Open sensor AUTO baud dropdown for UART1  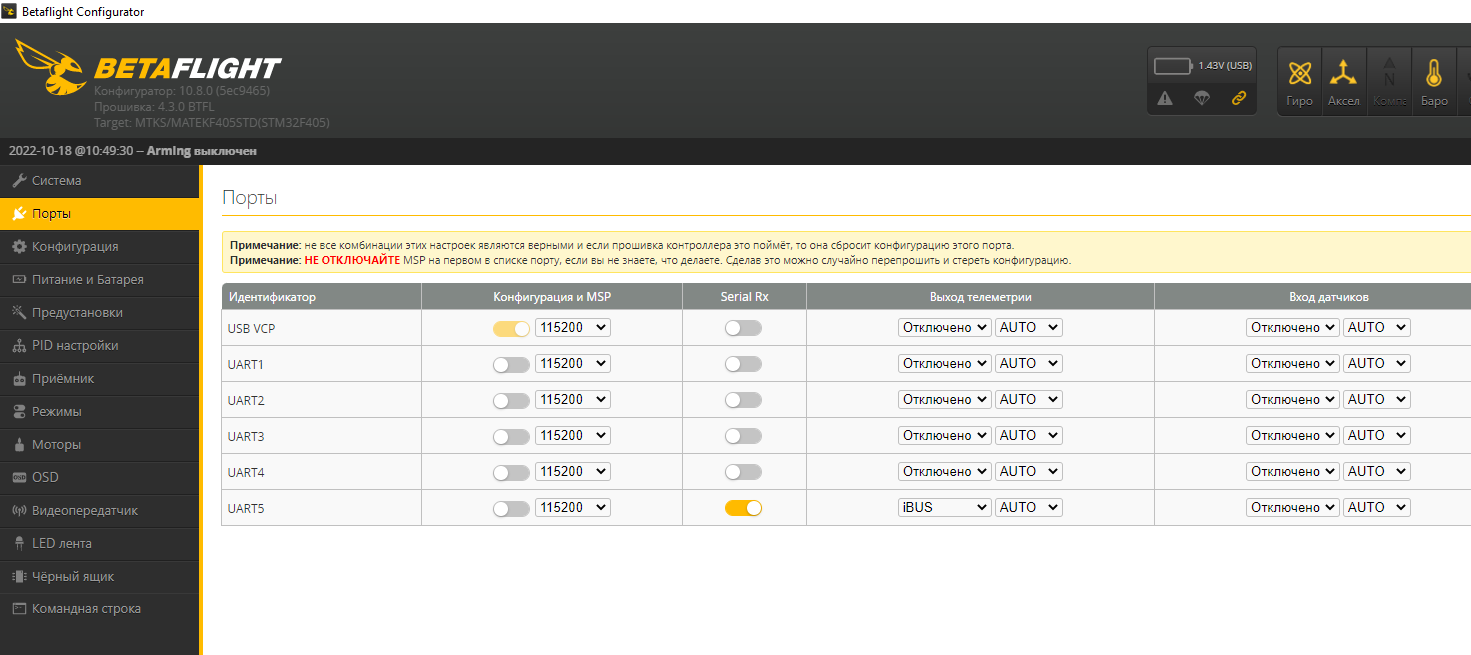(x=1376, y=364)
